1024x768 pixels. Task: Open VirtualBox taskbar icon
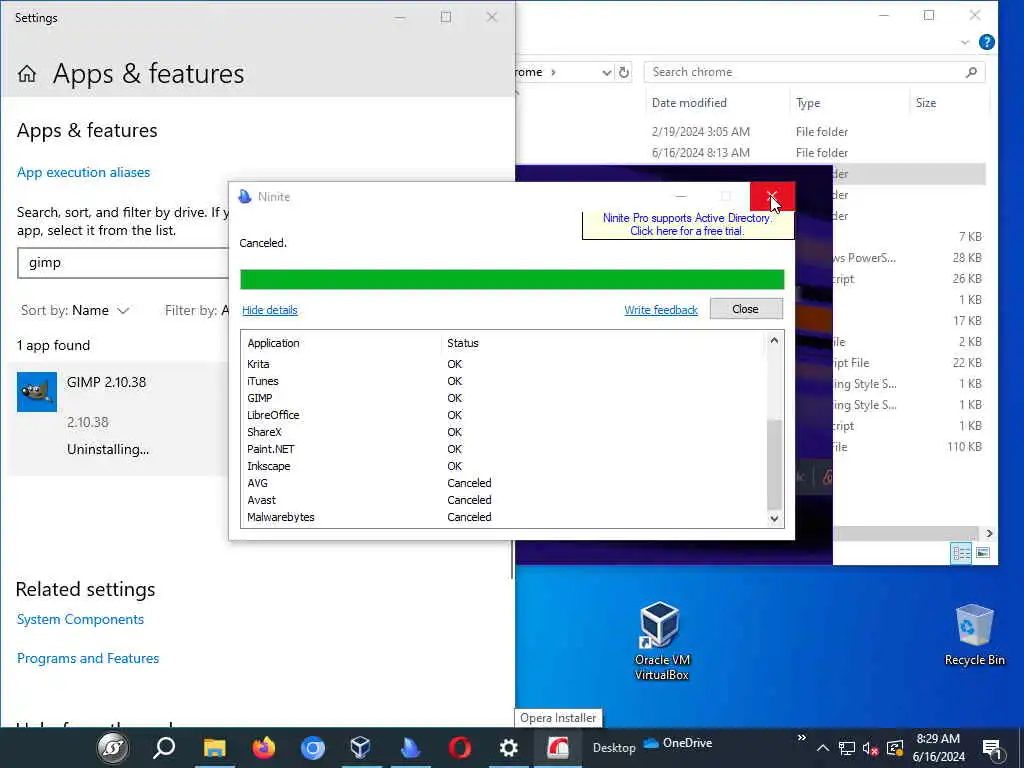click(361, 748)
